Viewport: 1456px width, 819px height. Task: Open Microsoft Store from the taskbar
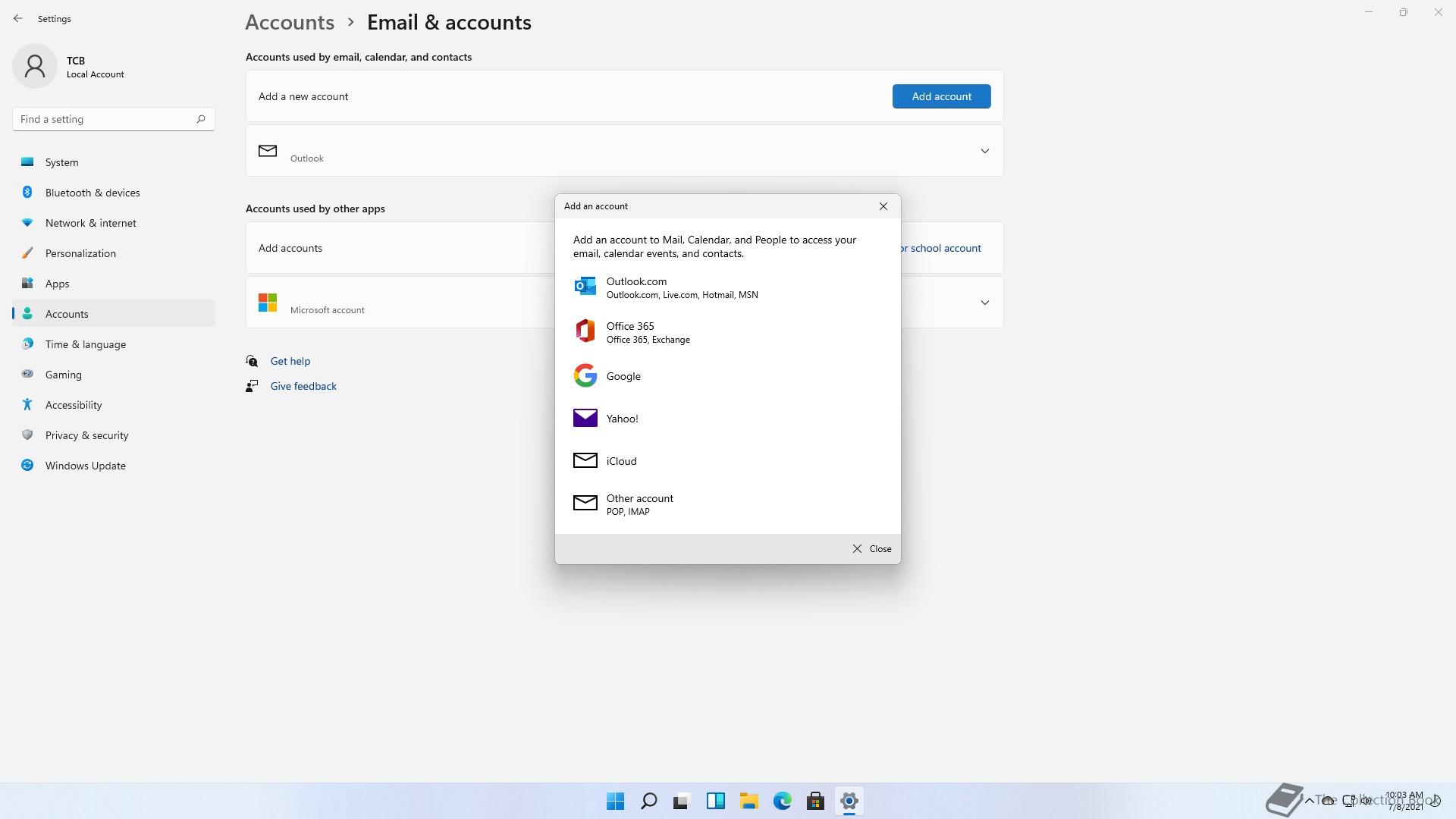tap(815, 801)
